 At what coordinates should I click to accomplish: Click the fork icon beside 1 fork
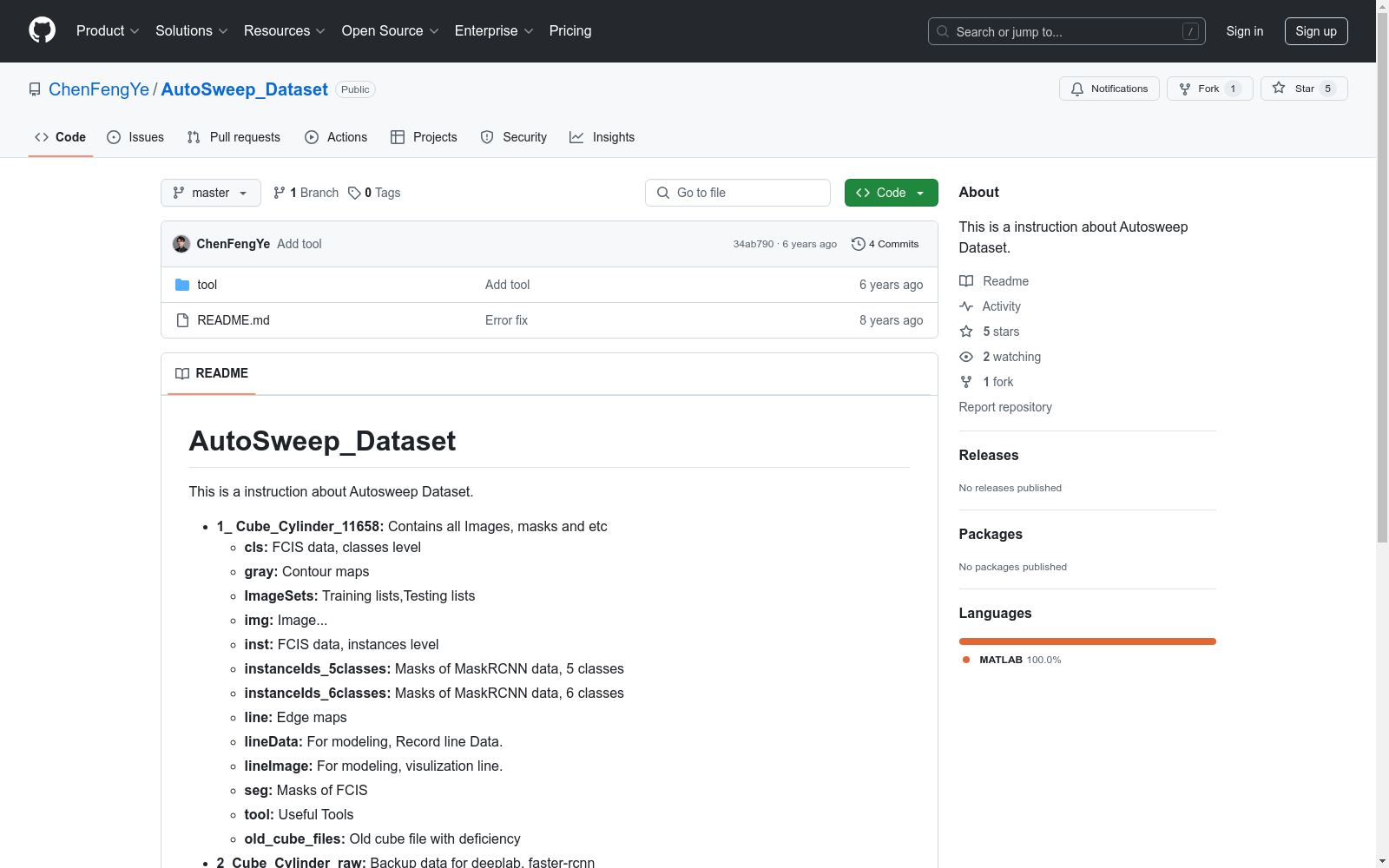[966, 382]
